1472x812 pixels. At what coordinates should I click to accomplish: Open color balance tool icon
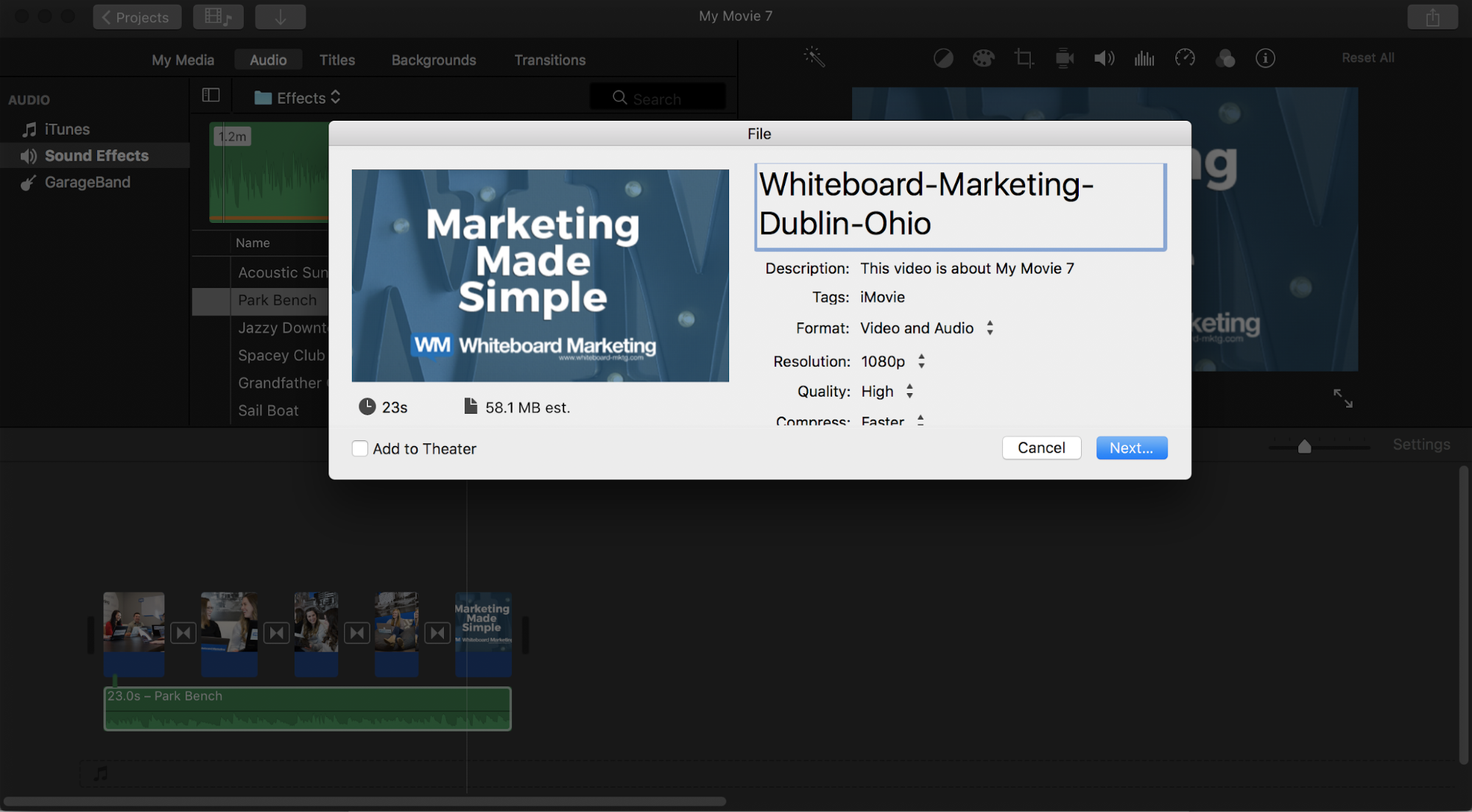pyautogui.click(x=943, y=58)
